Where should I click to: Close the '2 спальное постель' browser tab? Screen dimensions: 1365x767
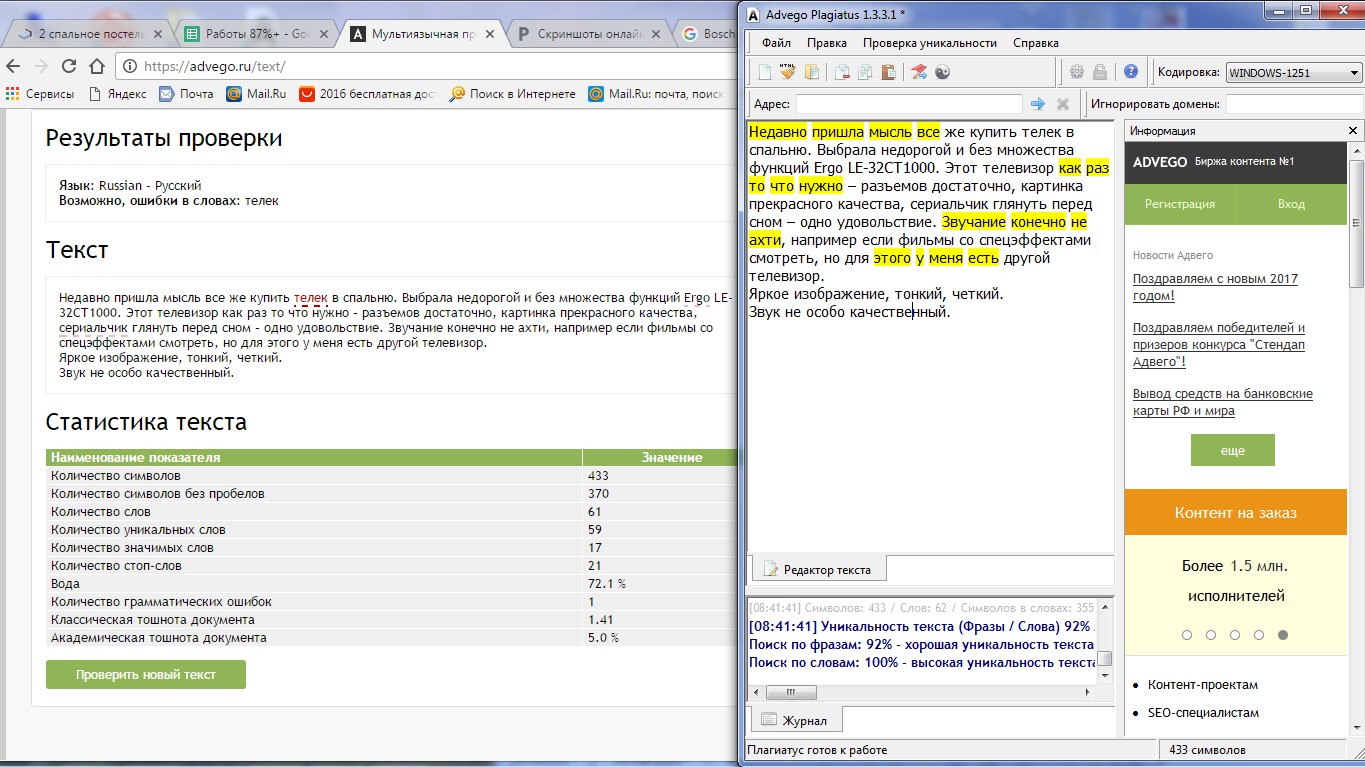pos(158,33)
